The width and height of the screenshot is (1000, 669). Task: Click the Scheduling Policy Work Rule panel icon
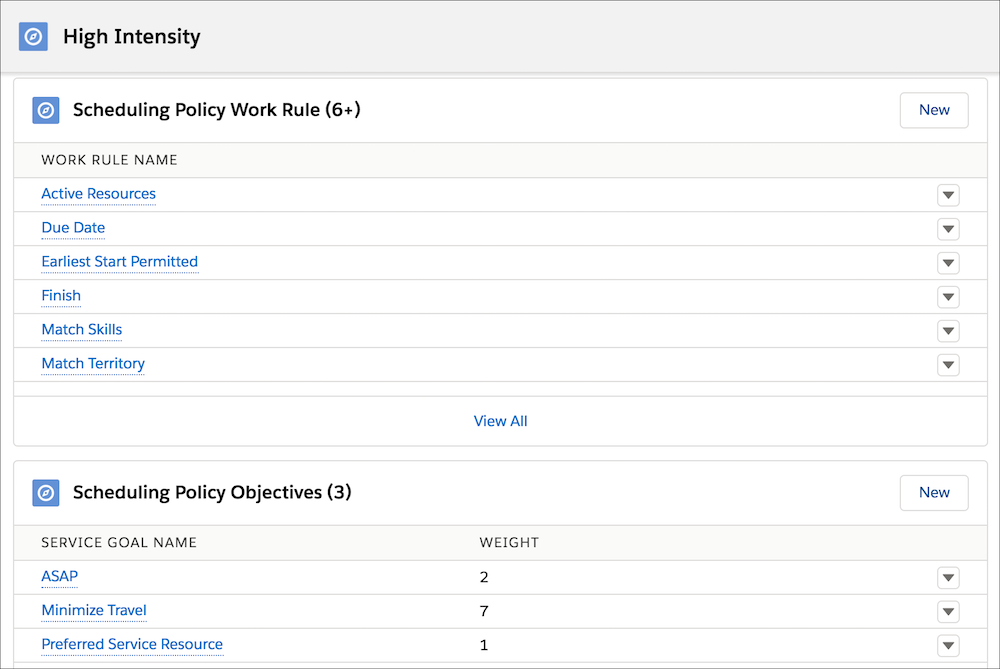45,110
